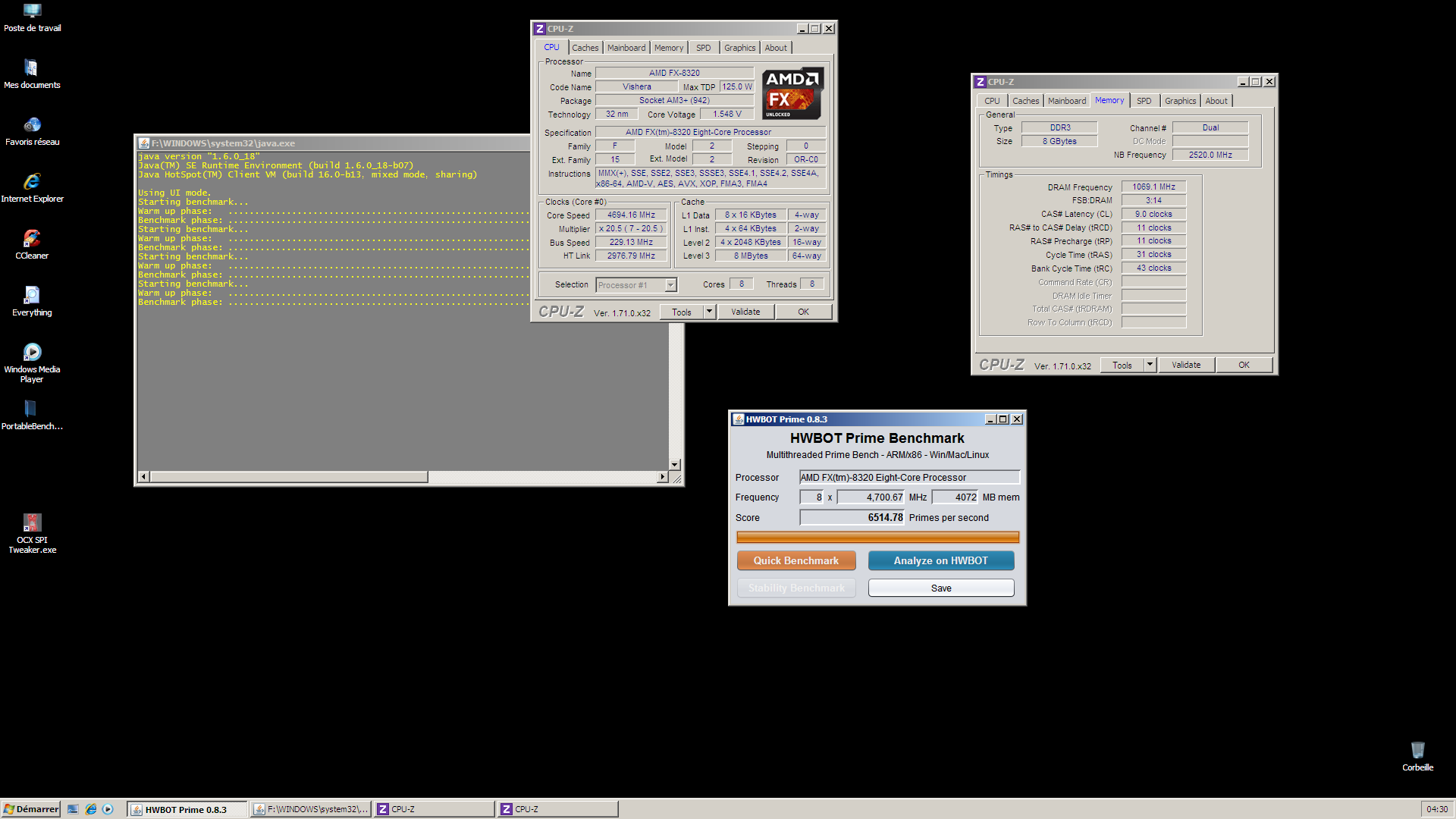Click Validate in CPU-Z CPU window
1456x819 pixels.
point(745,312)
